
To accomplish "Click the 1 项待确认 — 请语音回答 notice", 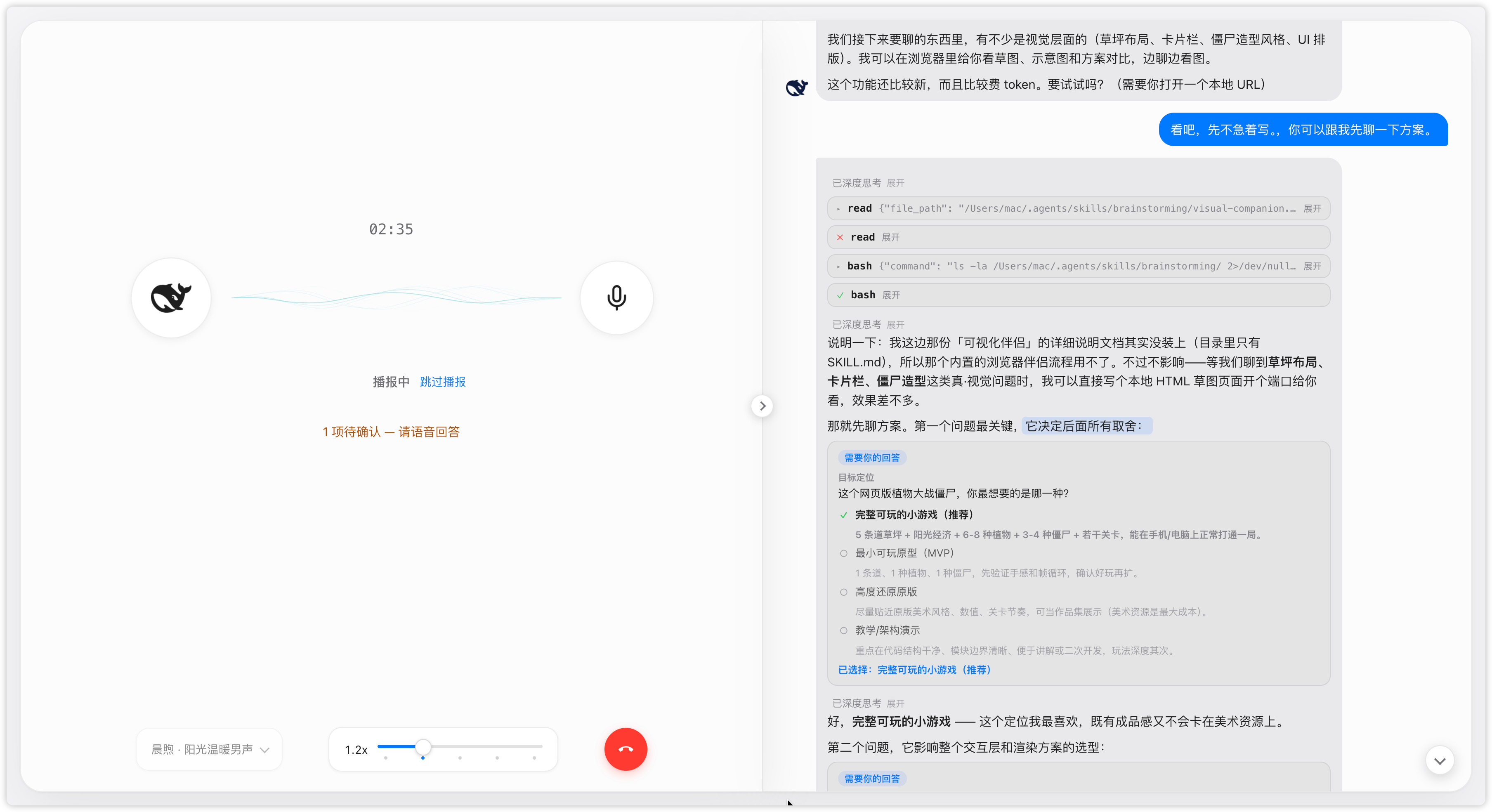I will tap(391, 432).
